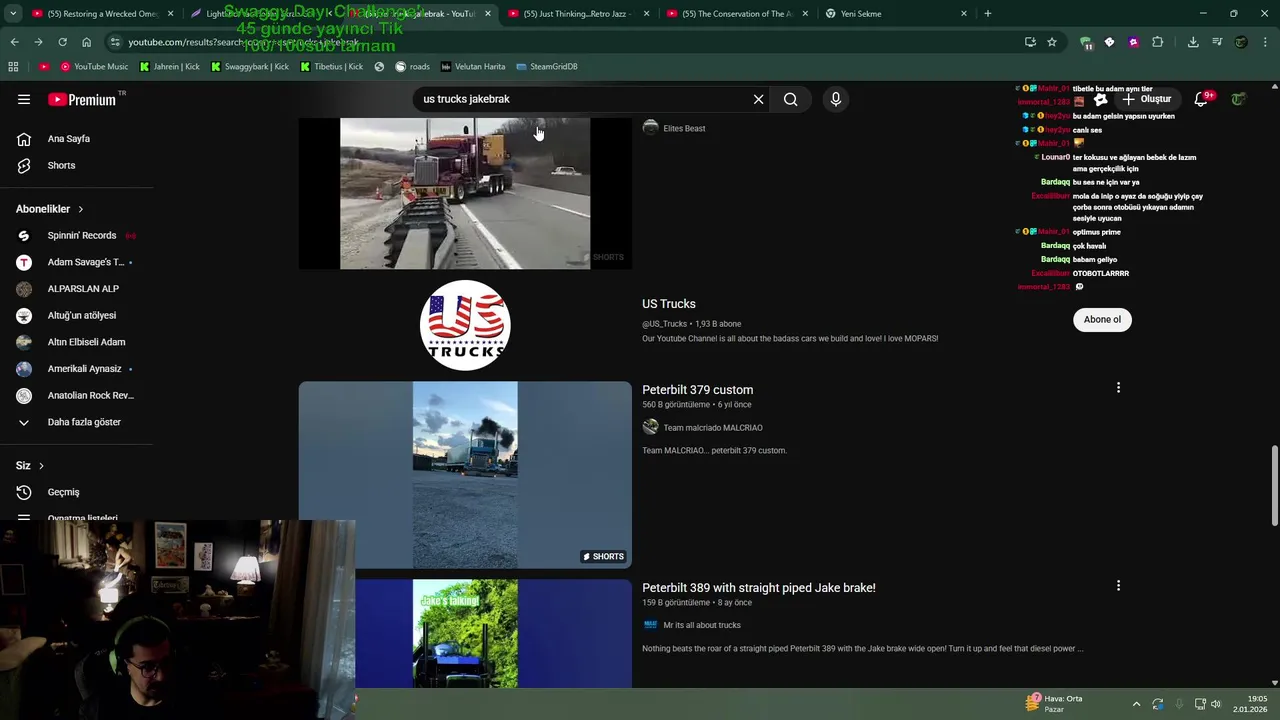Open Jahrein Kick bookmark
The image size is (1280, 720).
pos(169,67)
